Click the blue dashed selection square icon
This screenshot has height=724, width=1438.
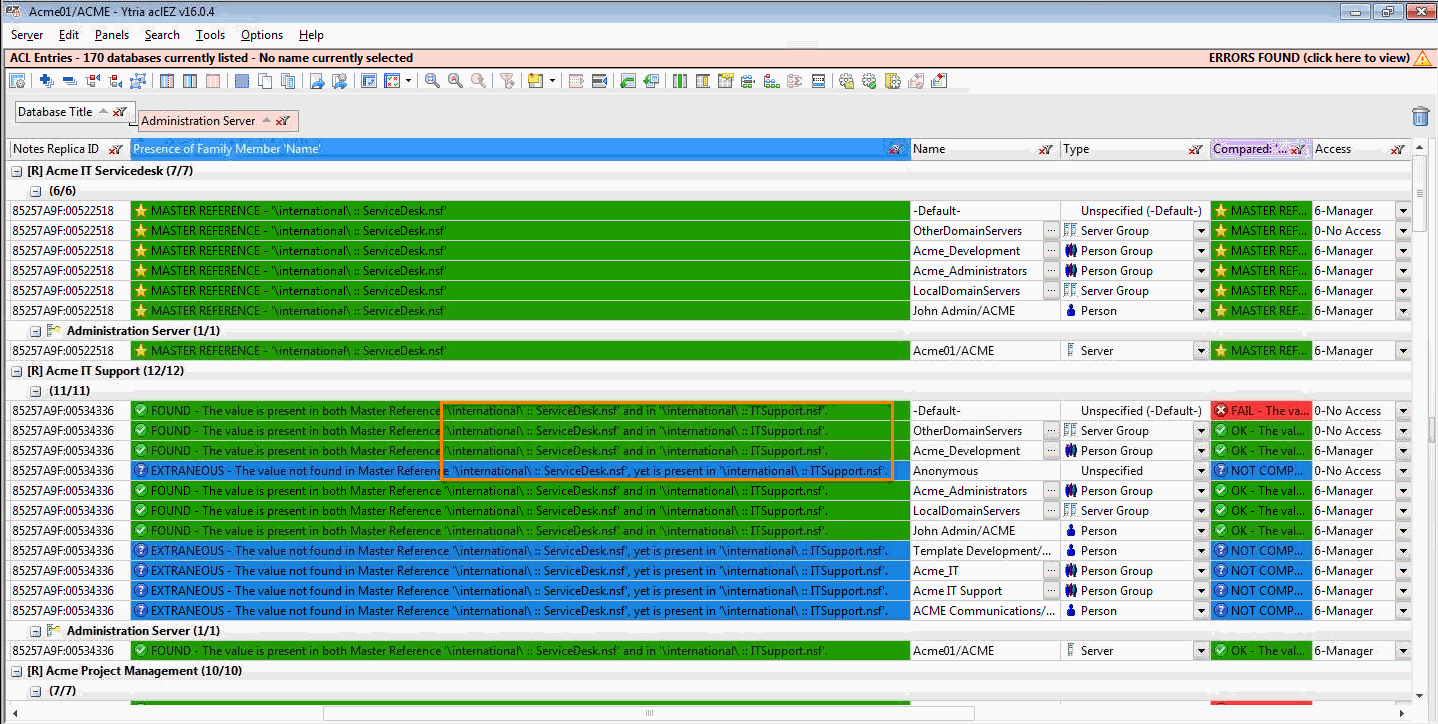pyautogui.click(x=241, y=81)
